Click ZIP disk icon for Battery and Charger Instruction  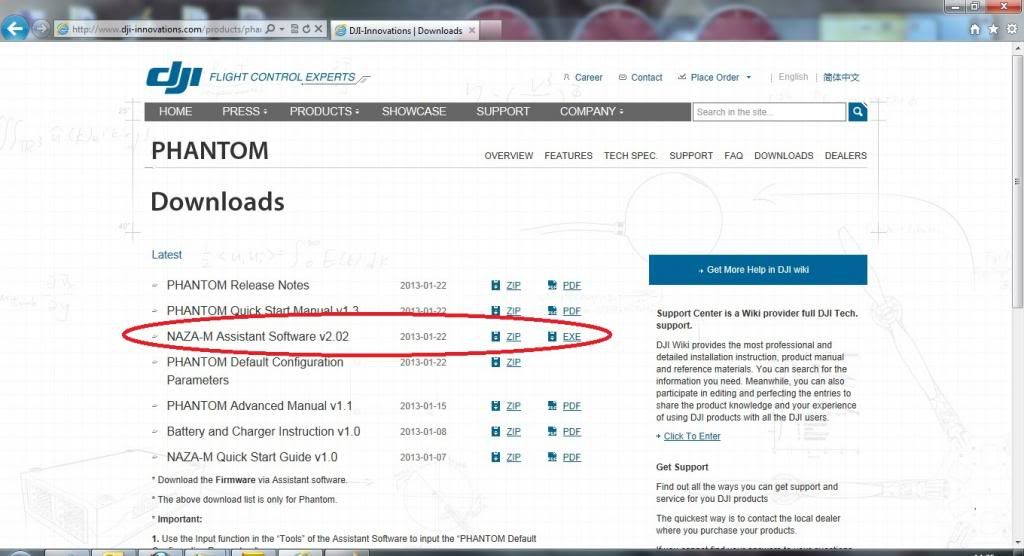[x=496, y=431]
